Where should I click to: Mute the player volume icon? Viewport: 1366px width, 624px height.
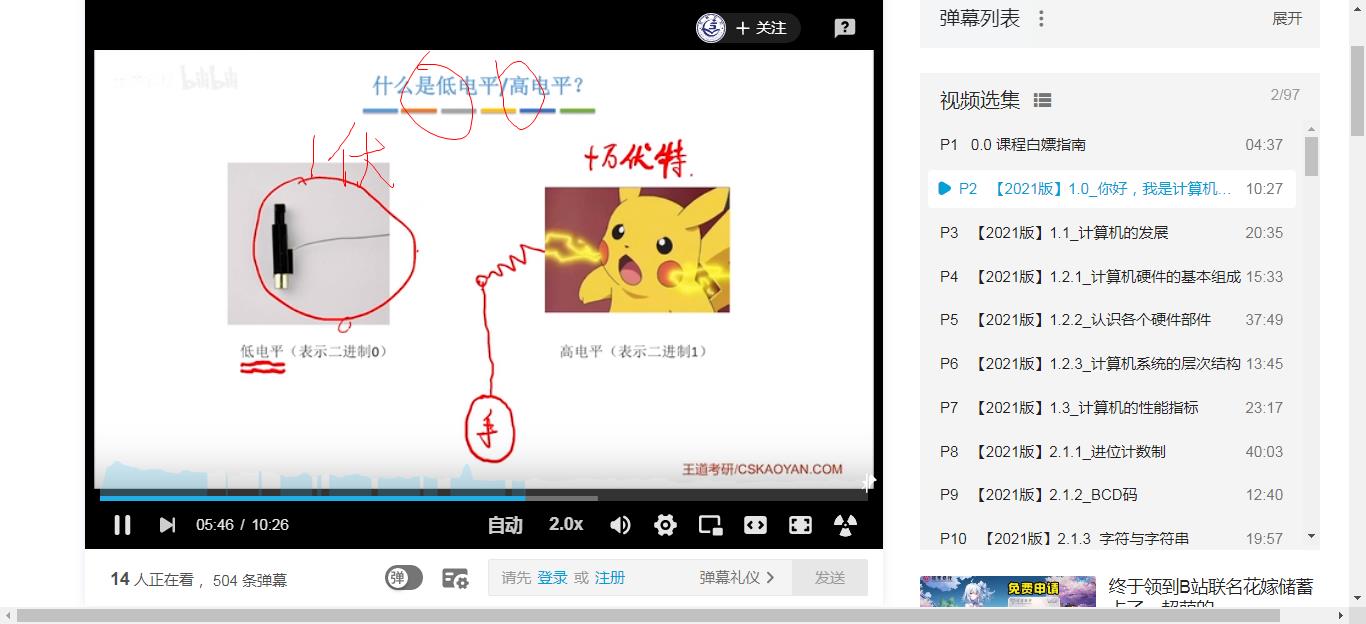[620, 525]
